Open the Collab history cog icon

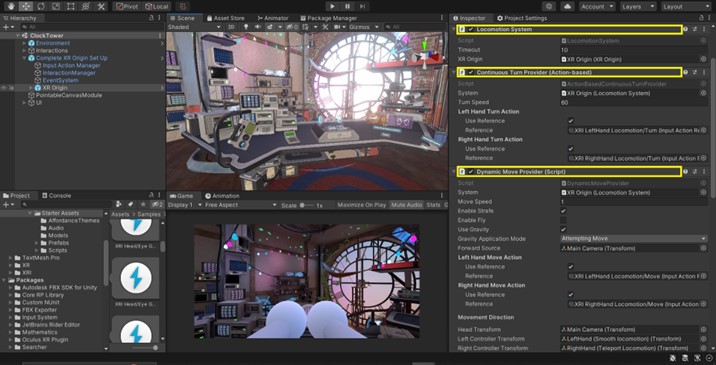point(548,6)
